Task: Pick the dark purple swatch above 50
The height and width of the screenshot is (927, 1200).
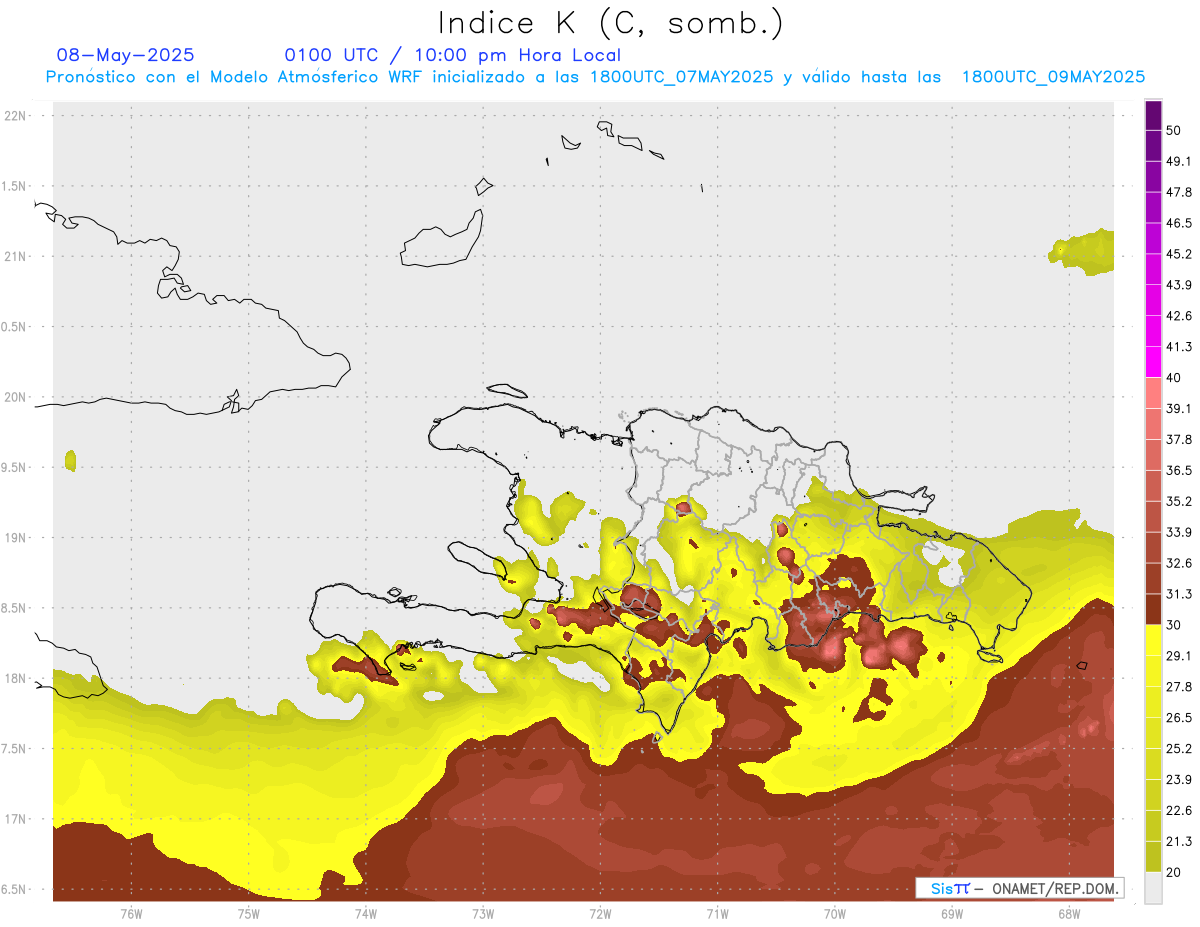Action: click(1153, 115)
